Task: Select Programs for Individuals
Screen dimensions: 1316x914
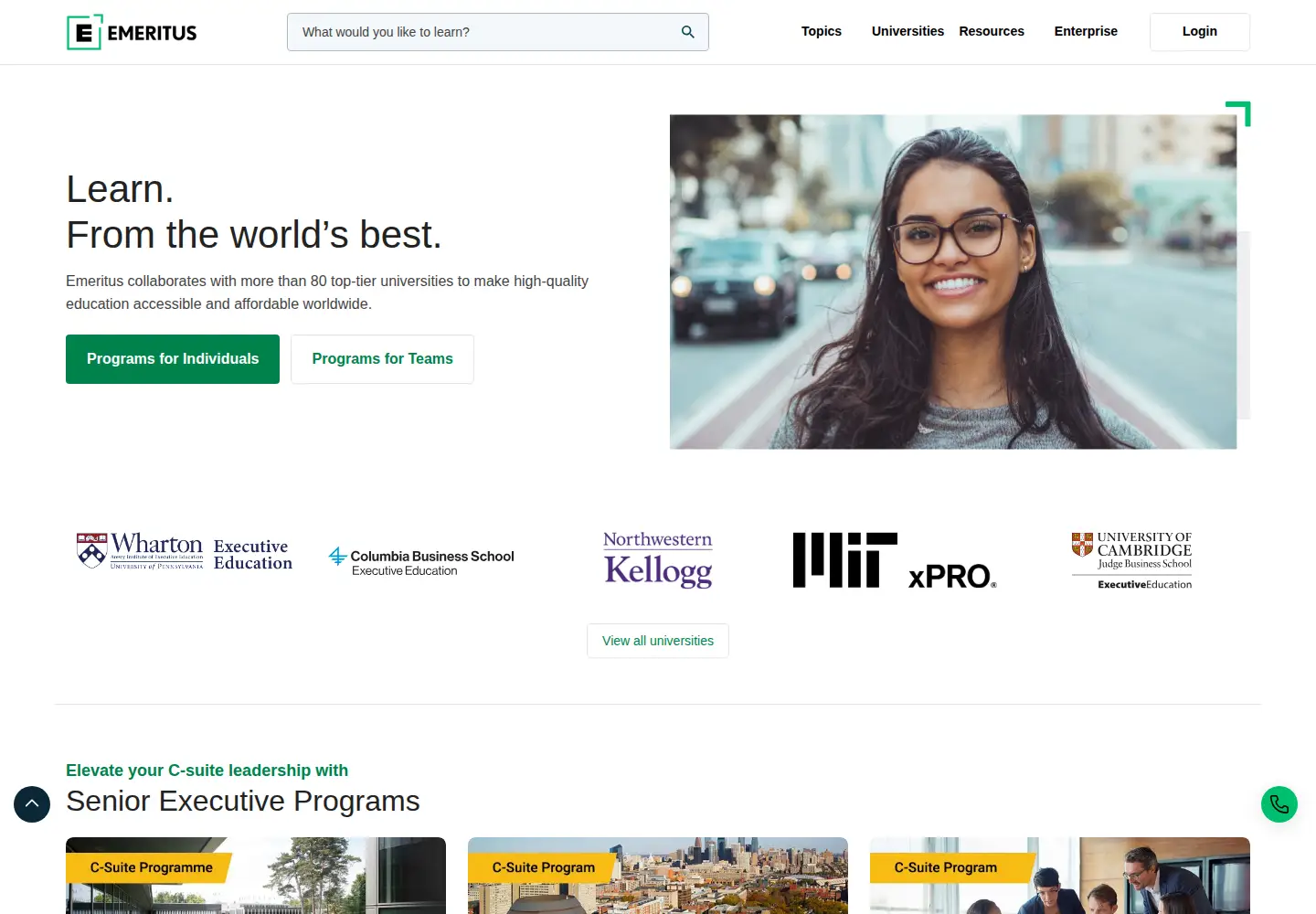Action: coord(173,359)
